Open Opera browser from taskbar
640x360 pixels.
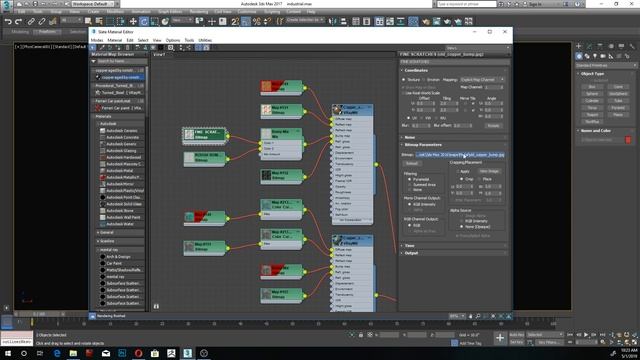pos(138,353)
